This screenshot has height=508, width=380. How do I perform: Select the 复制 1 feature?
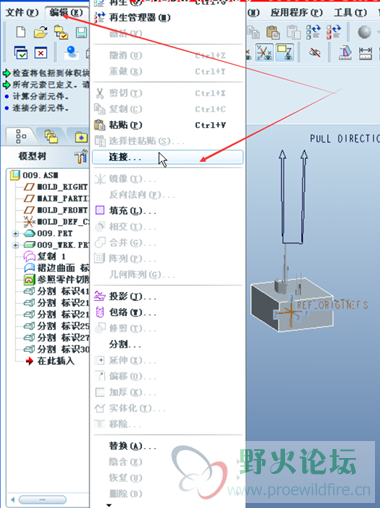(44, 256)
